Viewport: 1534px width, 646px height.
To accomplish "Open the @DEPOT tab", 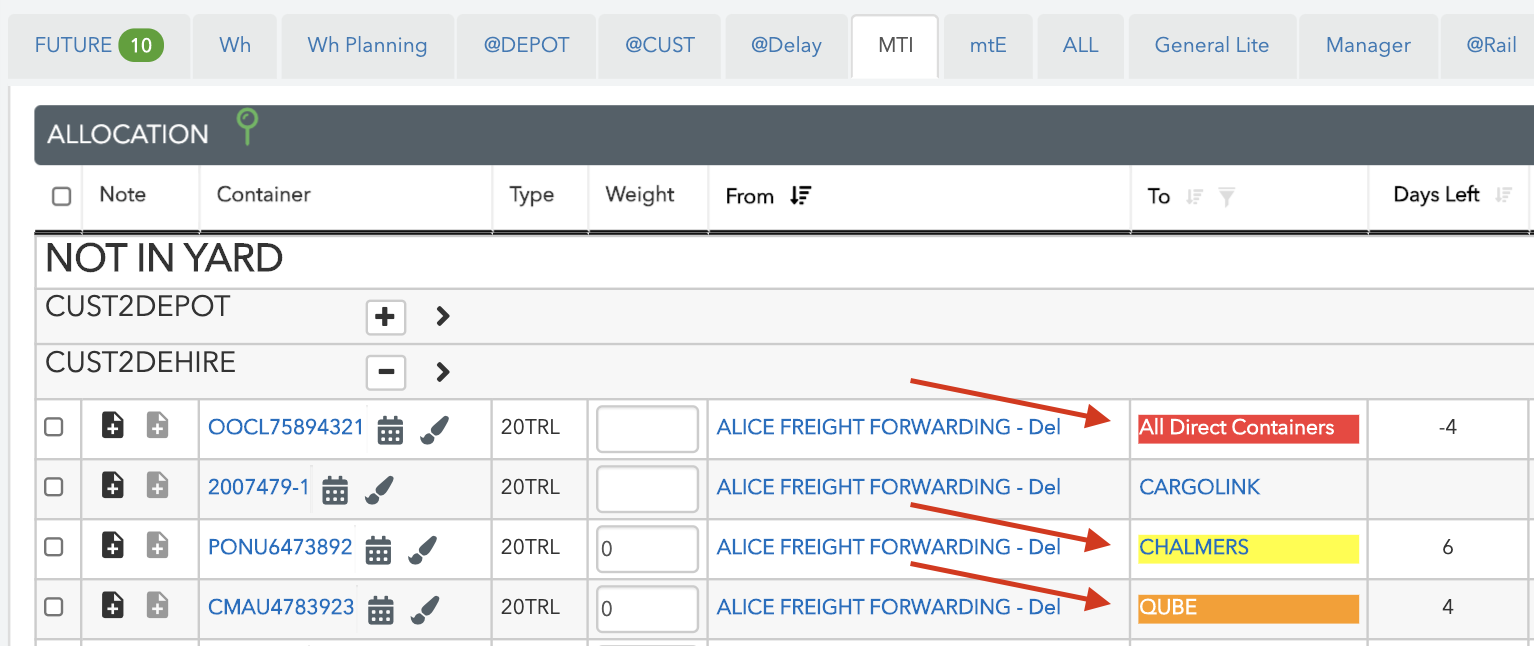I will point(526,45).
